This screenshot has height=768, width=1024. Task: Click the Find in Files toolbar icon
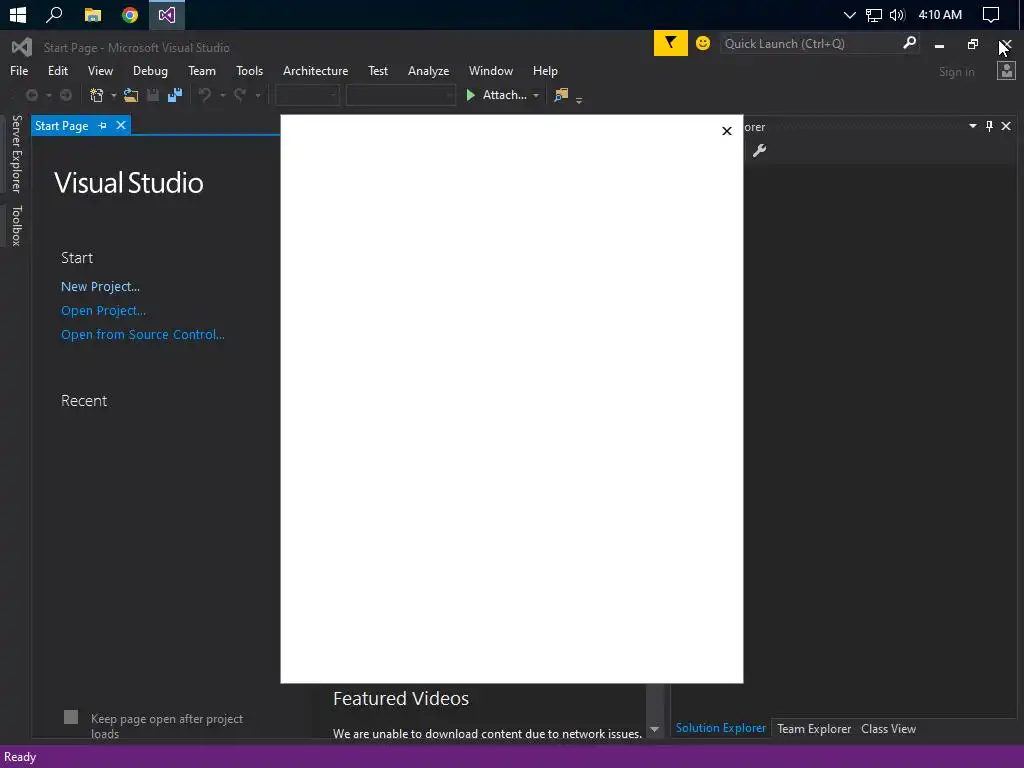[x=561, y=95]
